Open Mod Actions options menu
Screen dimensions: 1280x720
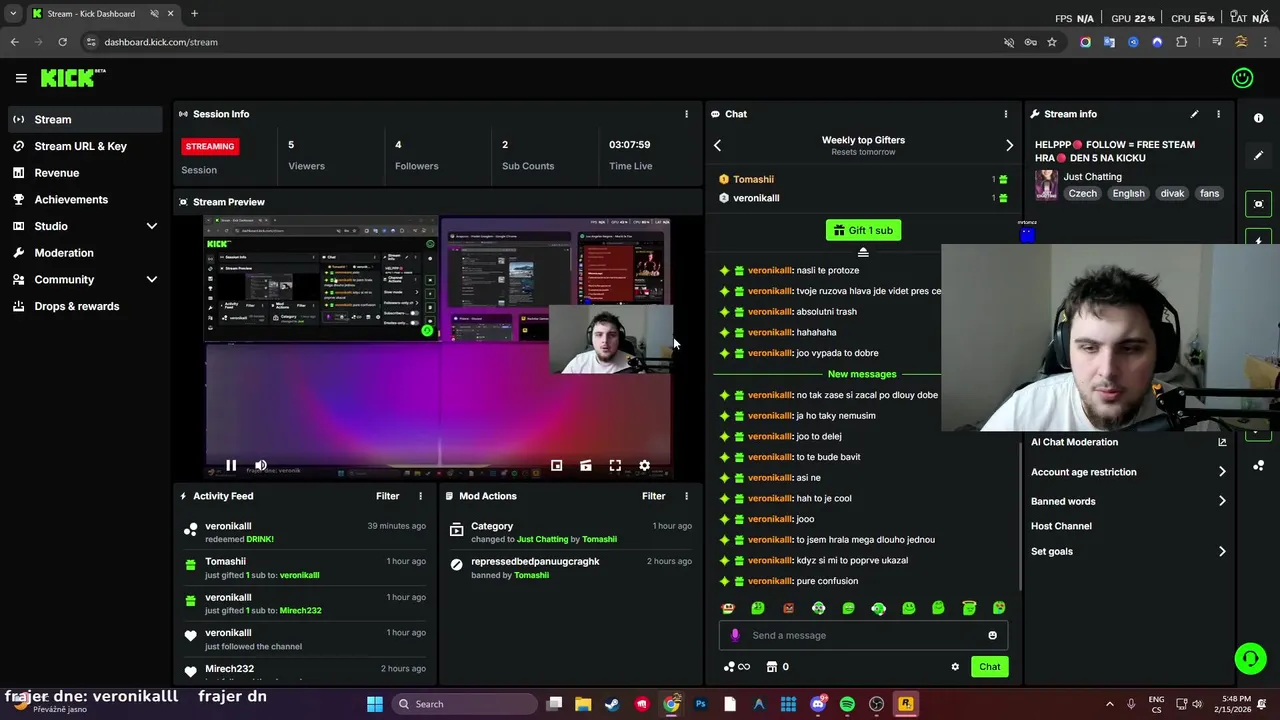click(686, 496)
